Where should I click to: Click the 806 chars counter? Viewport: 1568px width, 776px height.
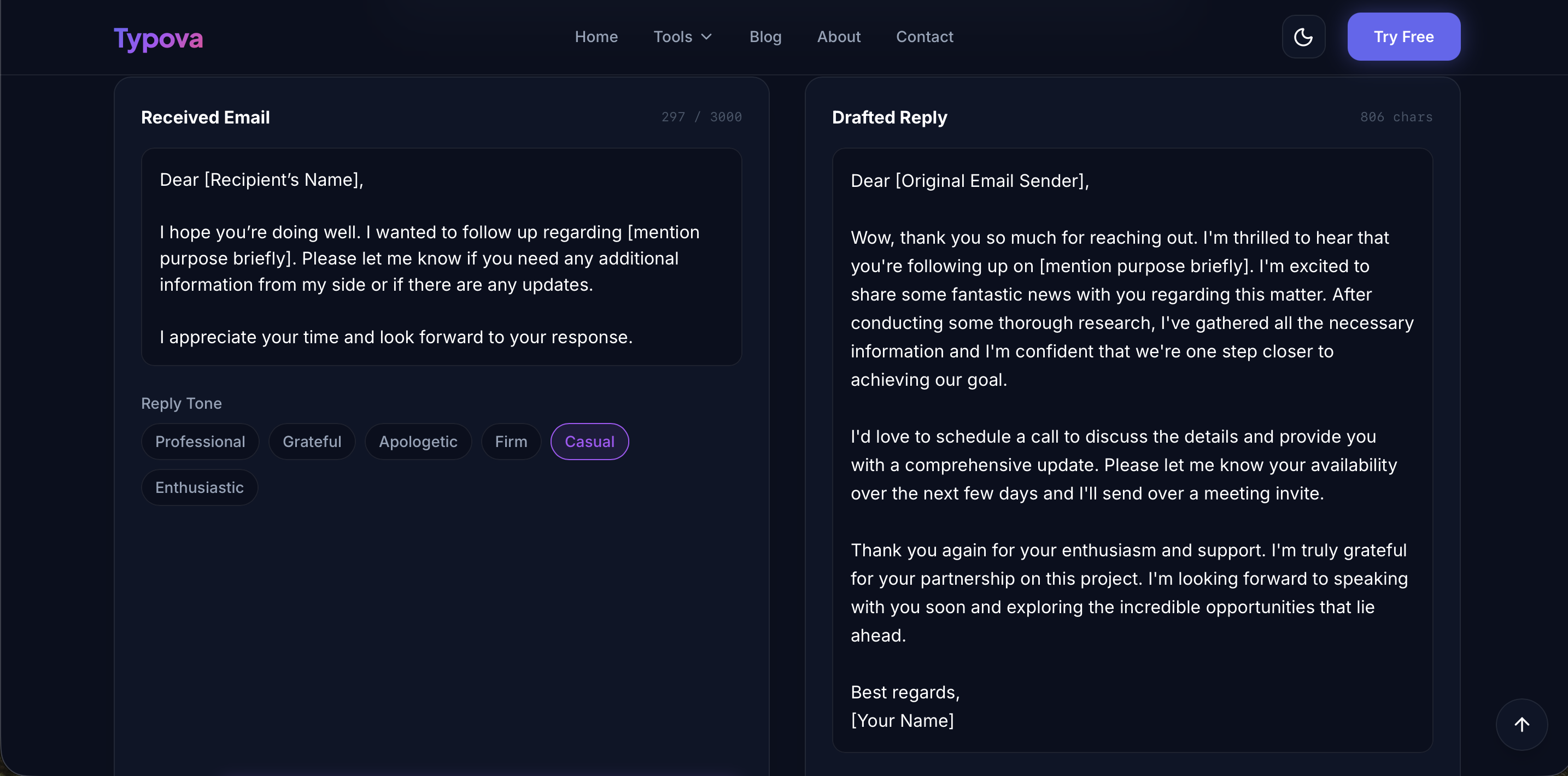click(x=1396, y=117)
